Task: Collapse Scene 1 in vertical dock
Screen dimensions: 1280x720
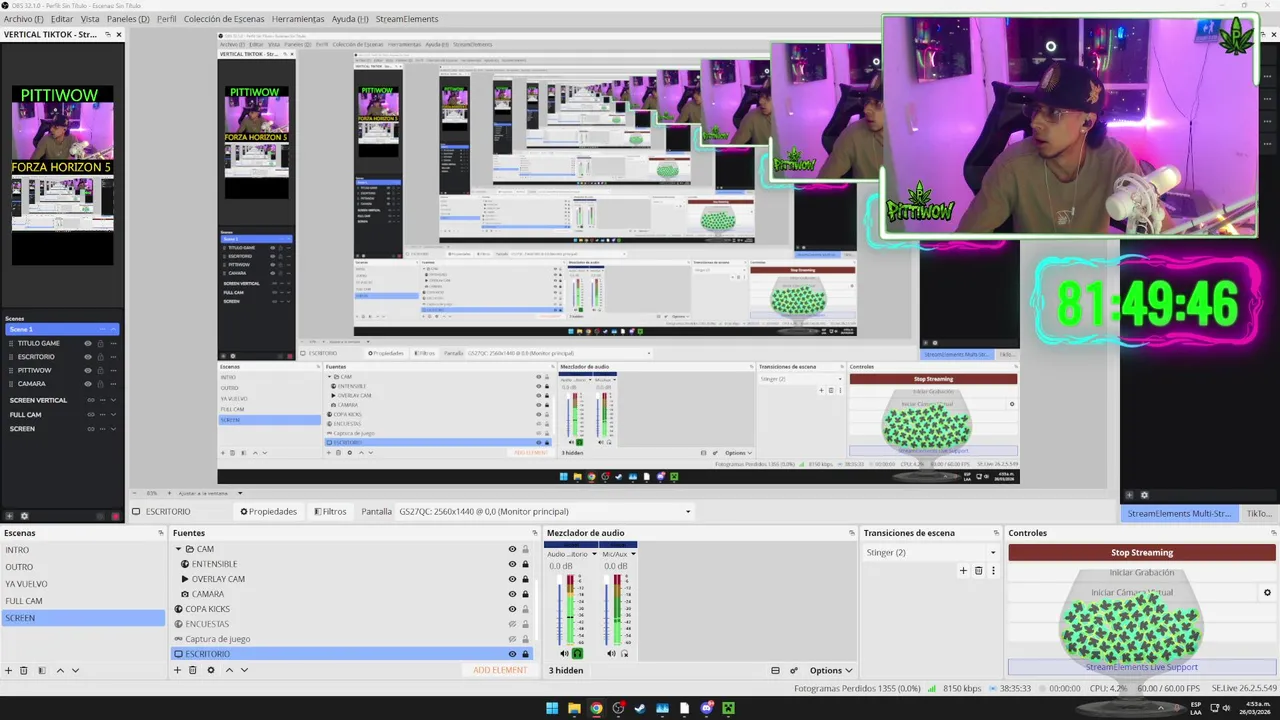Action: click(x=113, y=329)
